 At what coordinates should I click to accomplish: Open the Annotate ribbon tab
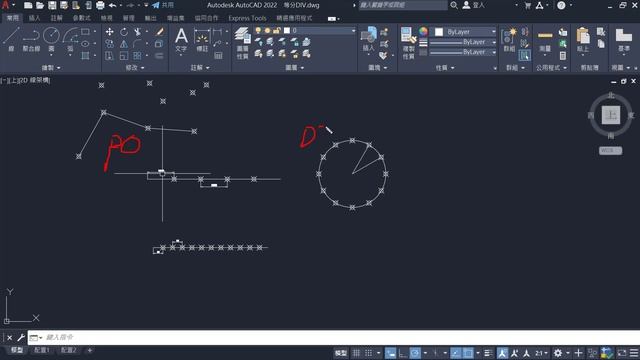[56, 18]
